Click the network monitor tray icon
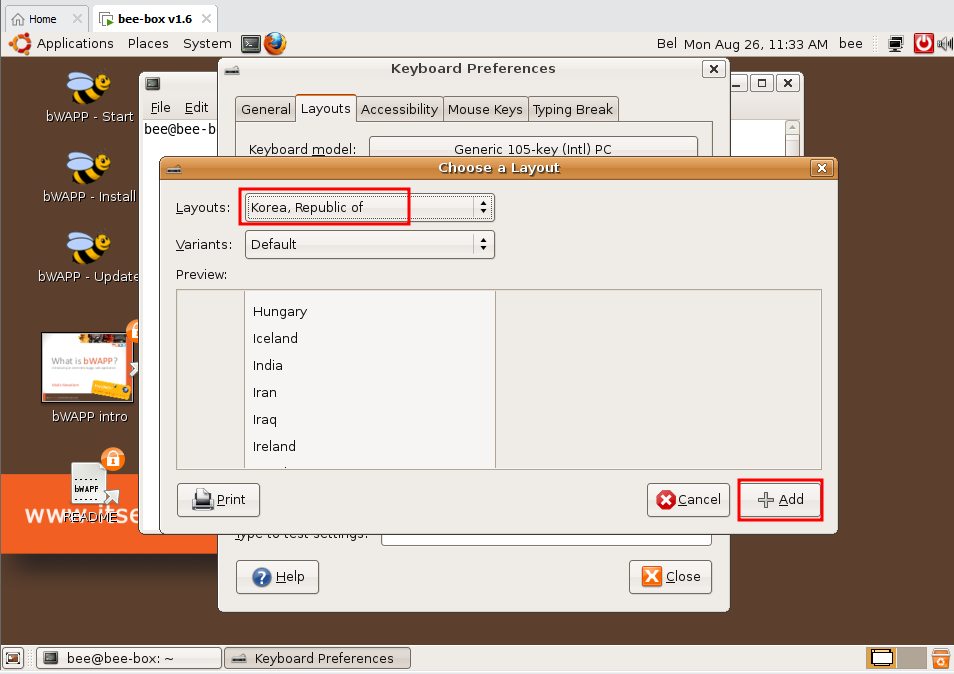The width and height of the screenshot is (954, 674). 896,44
